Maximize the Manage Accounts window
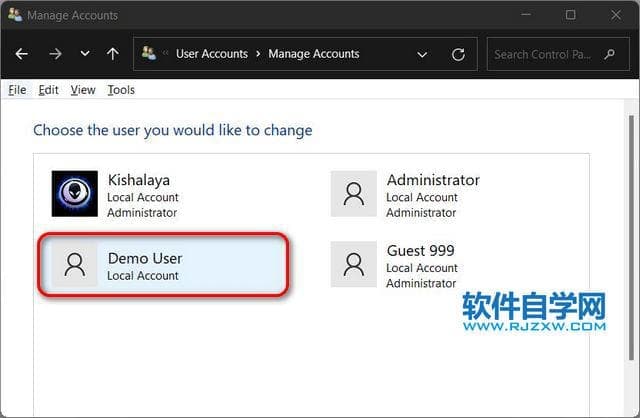 [x=570, y=15]
